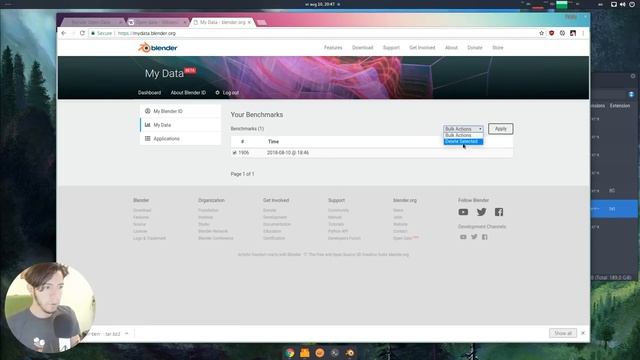Go back with browser back arrow

pyautogui.click(x=64, y=33)
